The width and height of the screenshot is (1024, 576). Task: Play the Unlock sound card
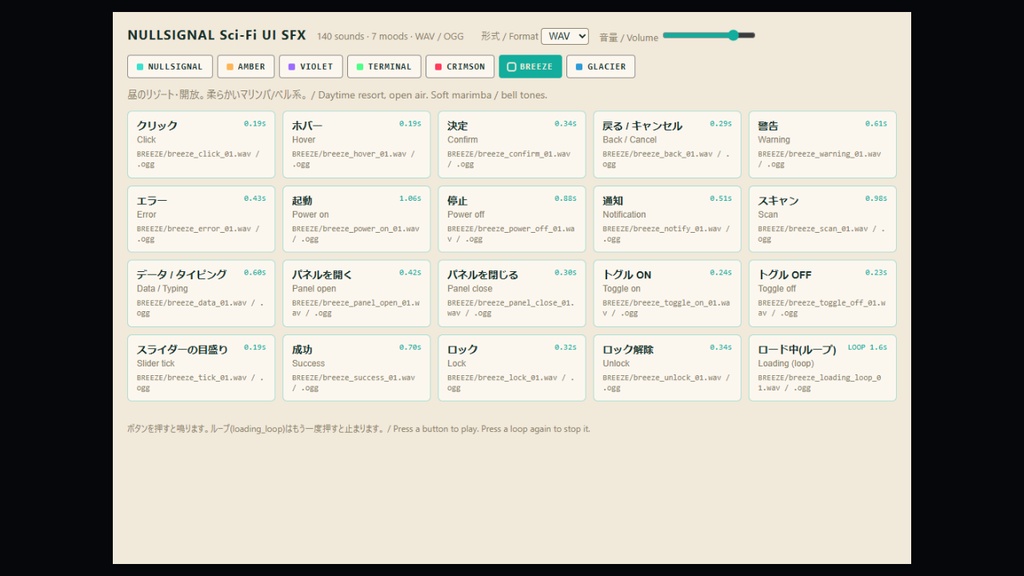click(667, 368)
